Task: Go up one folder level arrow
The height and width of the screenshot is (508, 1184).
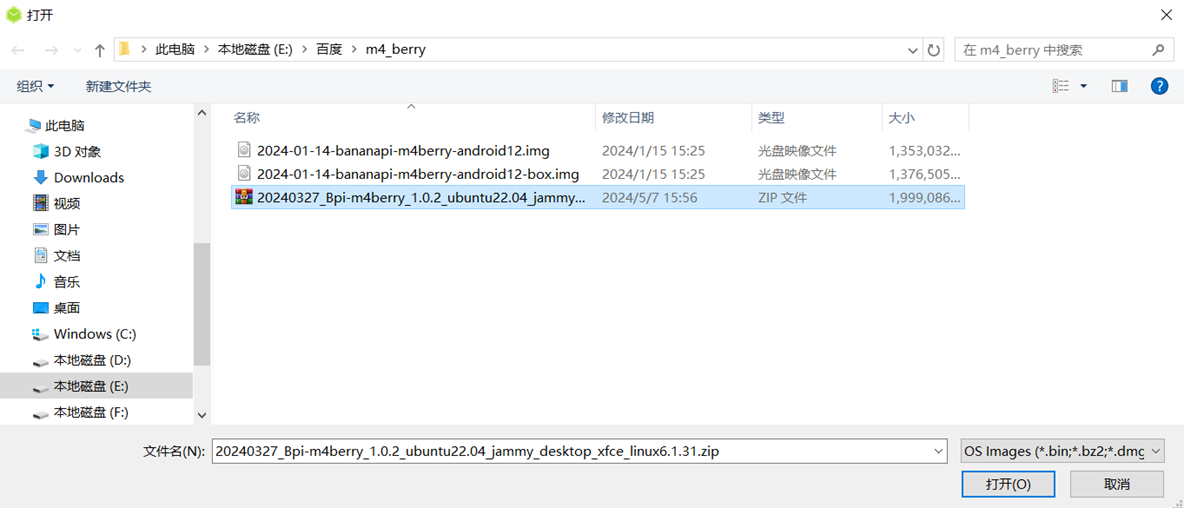Action: coord(100,51)
